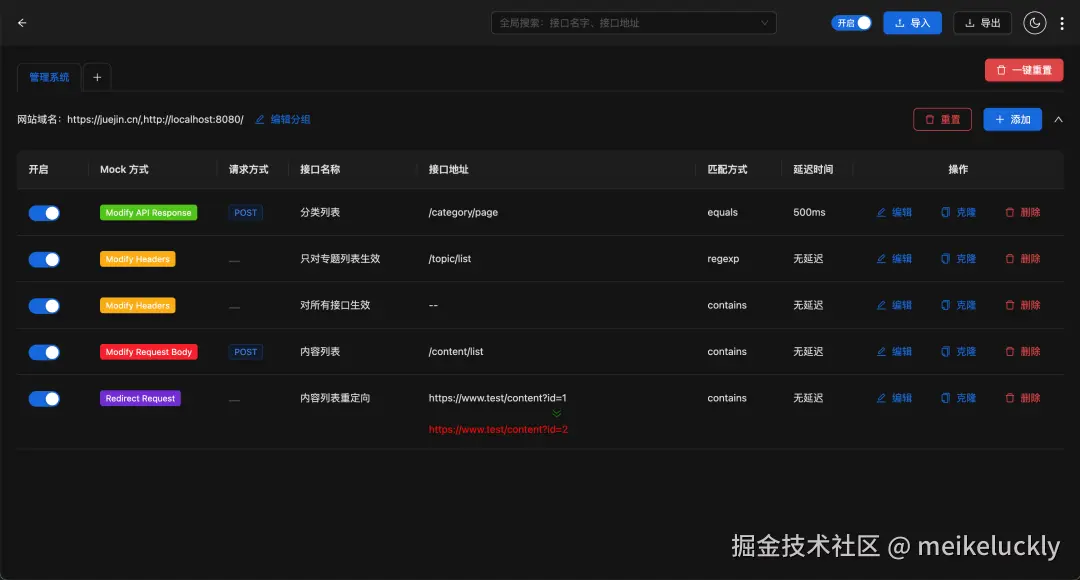Click the regexp match type cell
Viewport: 1080px width, 580px height.
pyautogui.click(x=723, y=258)
